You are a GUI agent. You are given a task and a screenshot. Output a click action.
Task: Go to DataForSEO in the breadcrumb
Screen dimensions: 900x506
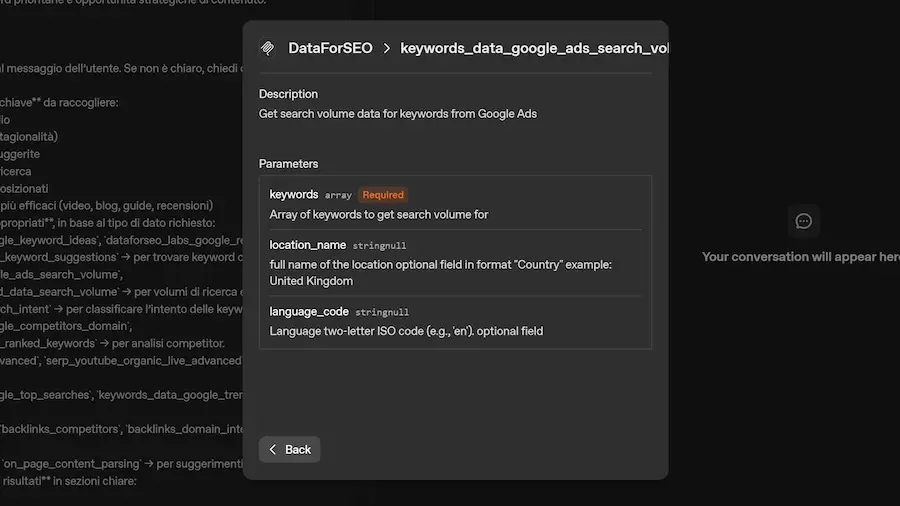330,48
